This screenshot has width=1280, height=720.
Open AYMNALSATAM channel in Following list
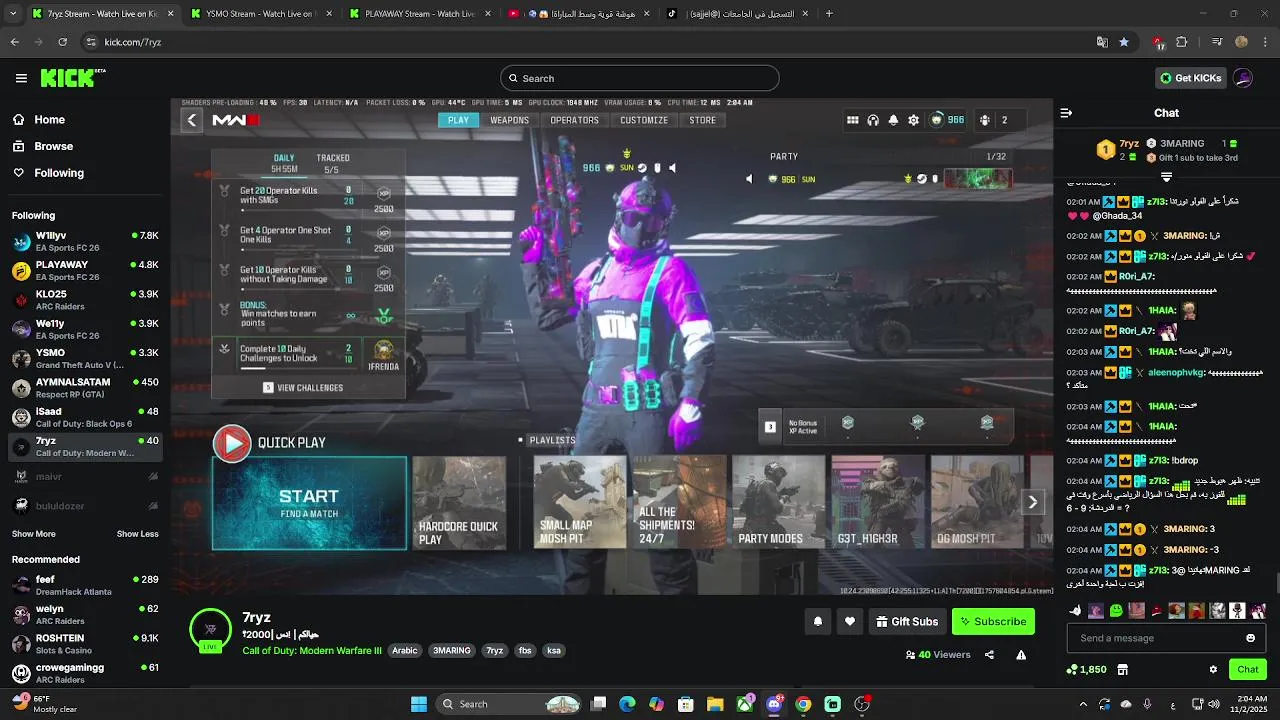point(85,388)
